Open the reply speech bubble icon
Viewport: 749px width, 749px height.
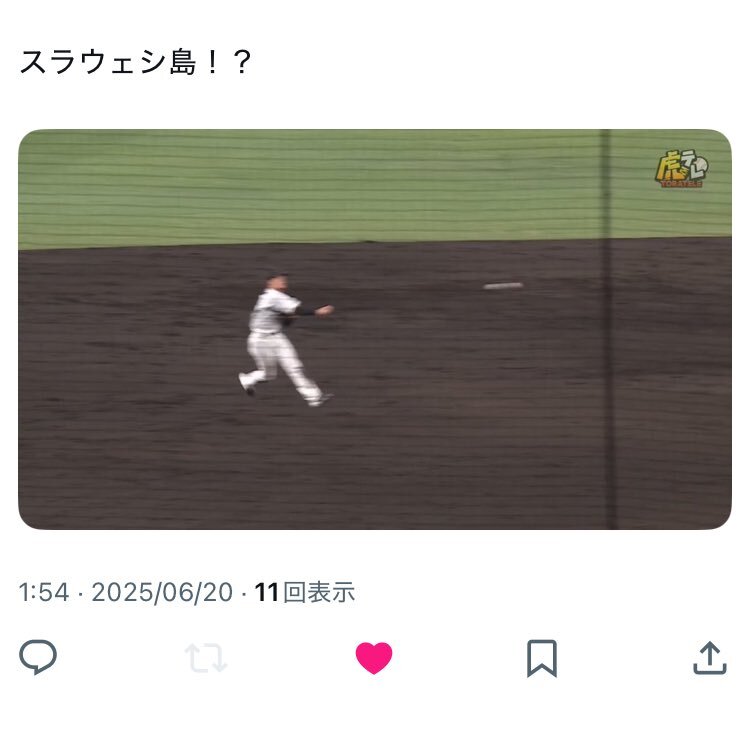pyautogui.click(x=38, y=657)
